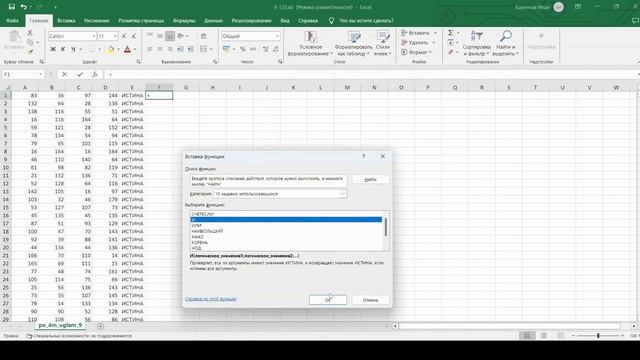
Task: Toggle Underline (Ч) formatting
Action: (73, 49)
